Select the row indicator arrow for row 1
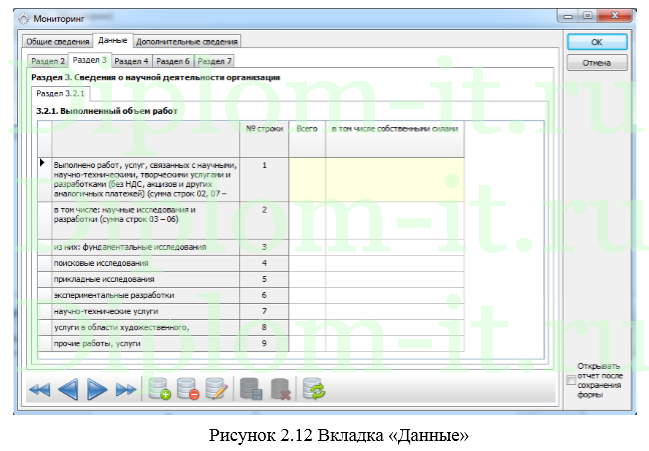 pyautogui.click(x=42, y=163)
